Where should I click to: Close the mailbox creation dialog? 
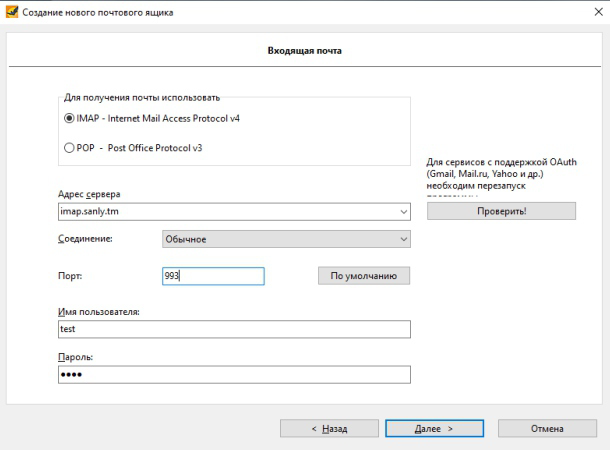point(599,12)
